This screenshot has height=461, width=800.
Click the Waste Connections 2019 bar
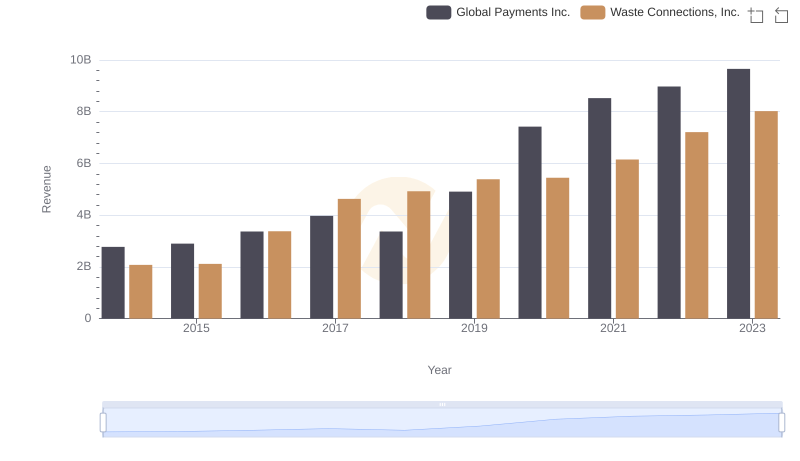pos(488,249)
